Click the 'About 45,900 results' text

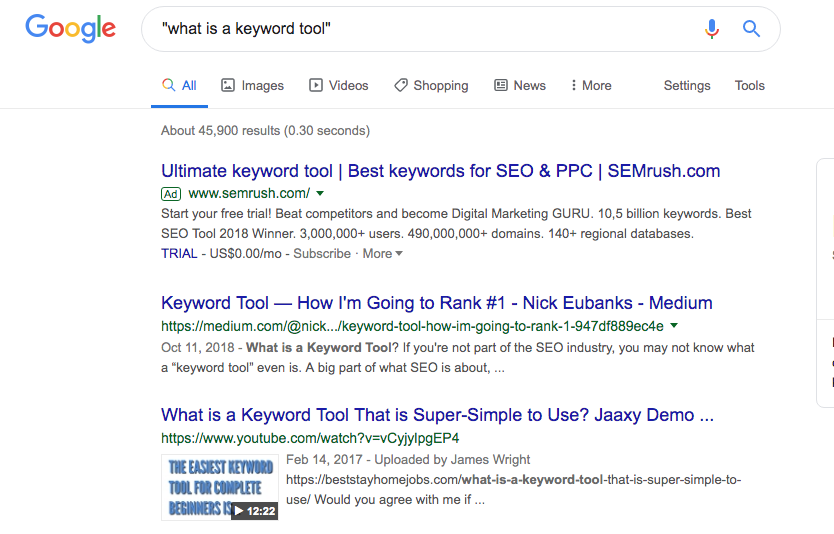tap(265, 131)
